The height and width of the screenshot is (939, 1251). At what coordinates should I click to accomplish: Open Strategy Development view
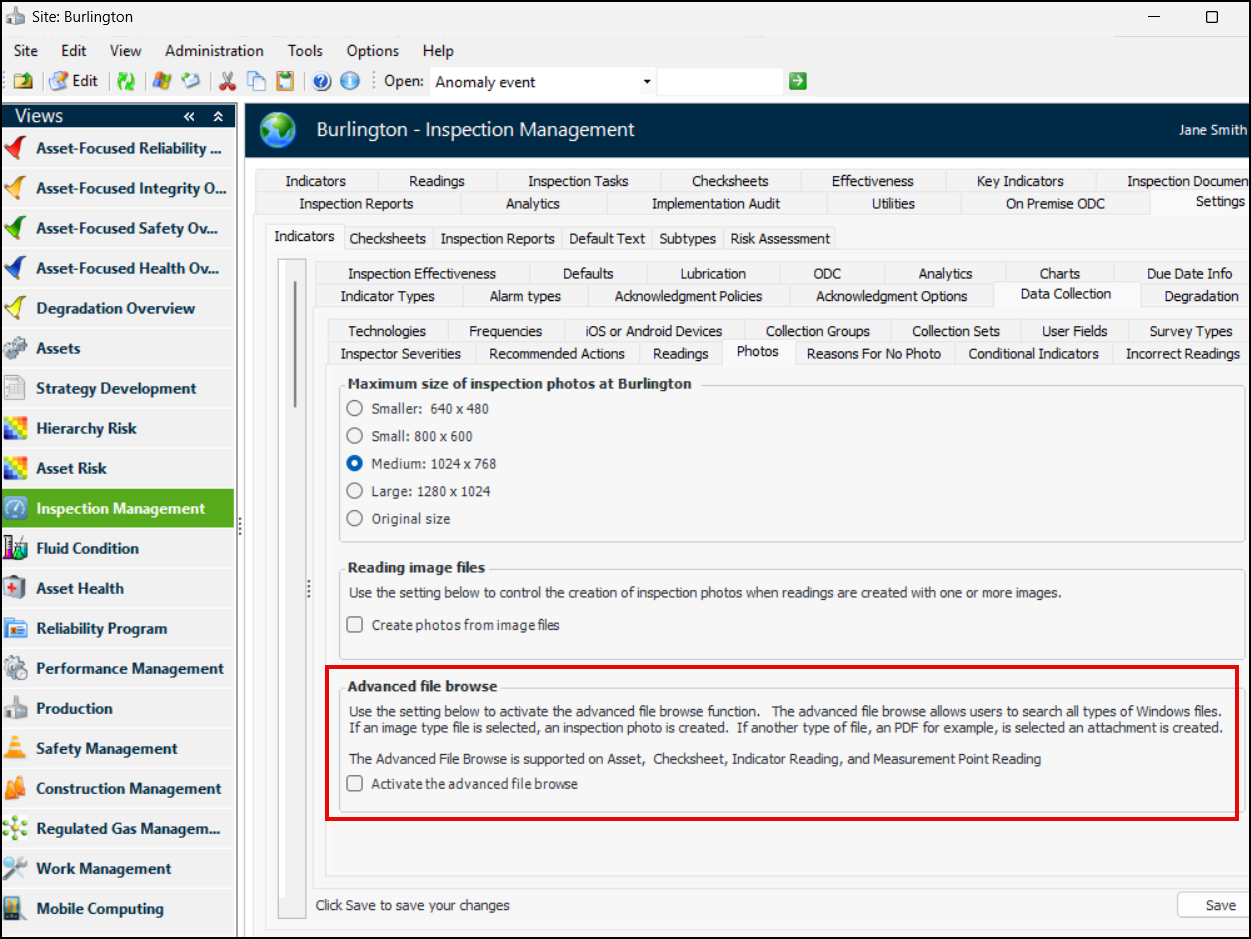coord(118,388)
